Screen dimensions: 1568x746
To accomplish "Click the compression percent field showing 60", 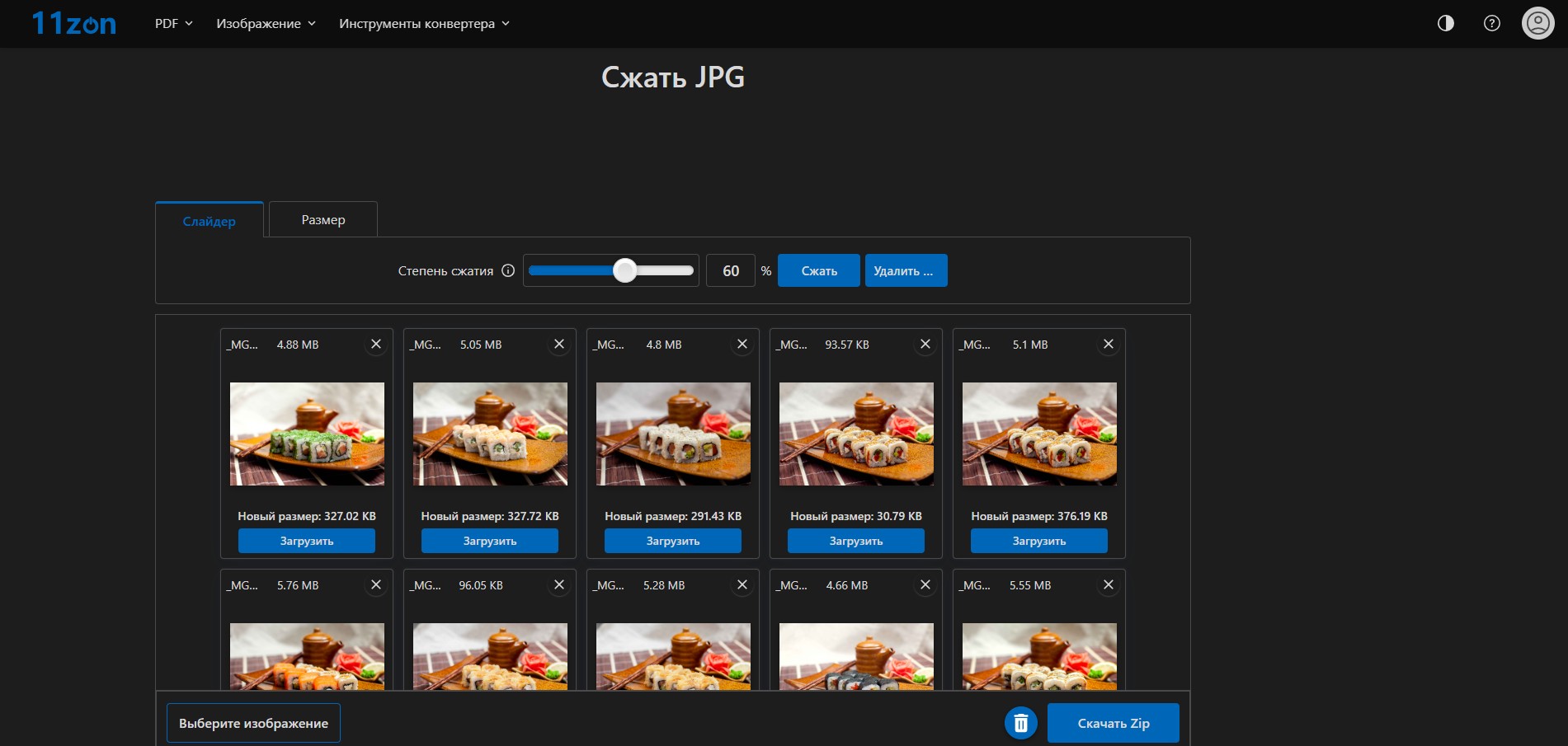I will 731,270.
